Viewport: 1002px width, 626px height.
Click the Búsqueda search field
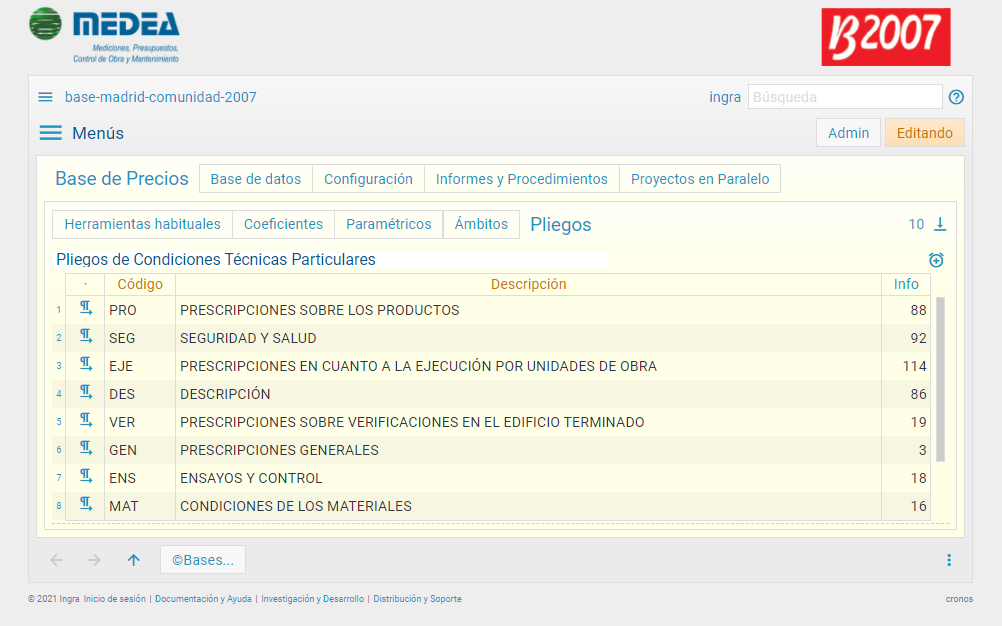pyautogui.click(x=844, y=97)
